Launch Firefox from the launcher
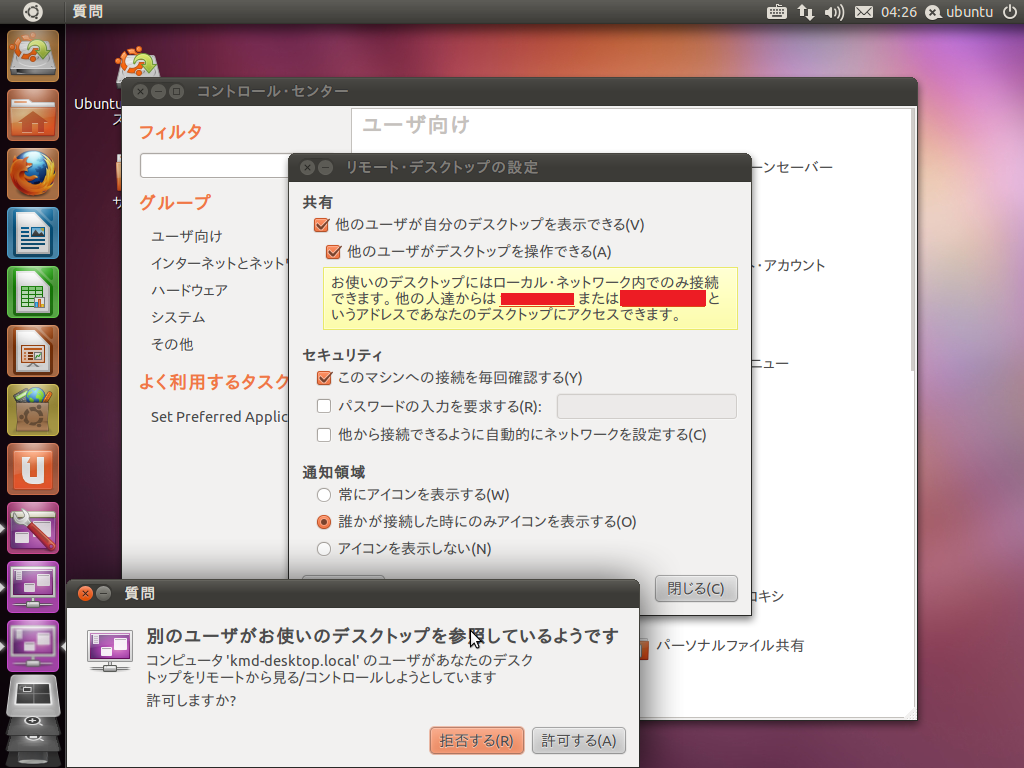 (33, 174)
